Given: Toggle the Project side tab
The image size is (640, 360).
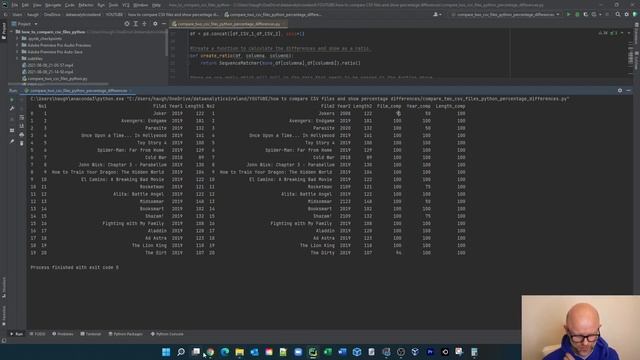Looking at the screenshot, I should [x=4, y=31].
